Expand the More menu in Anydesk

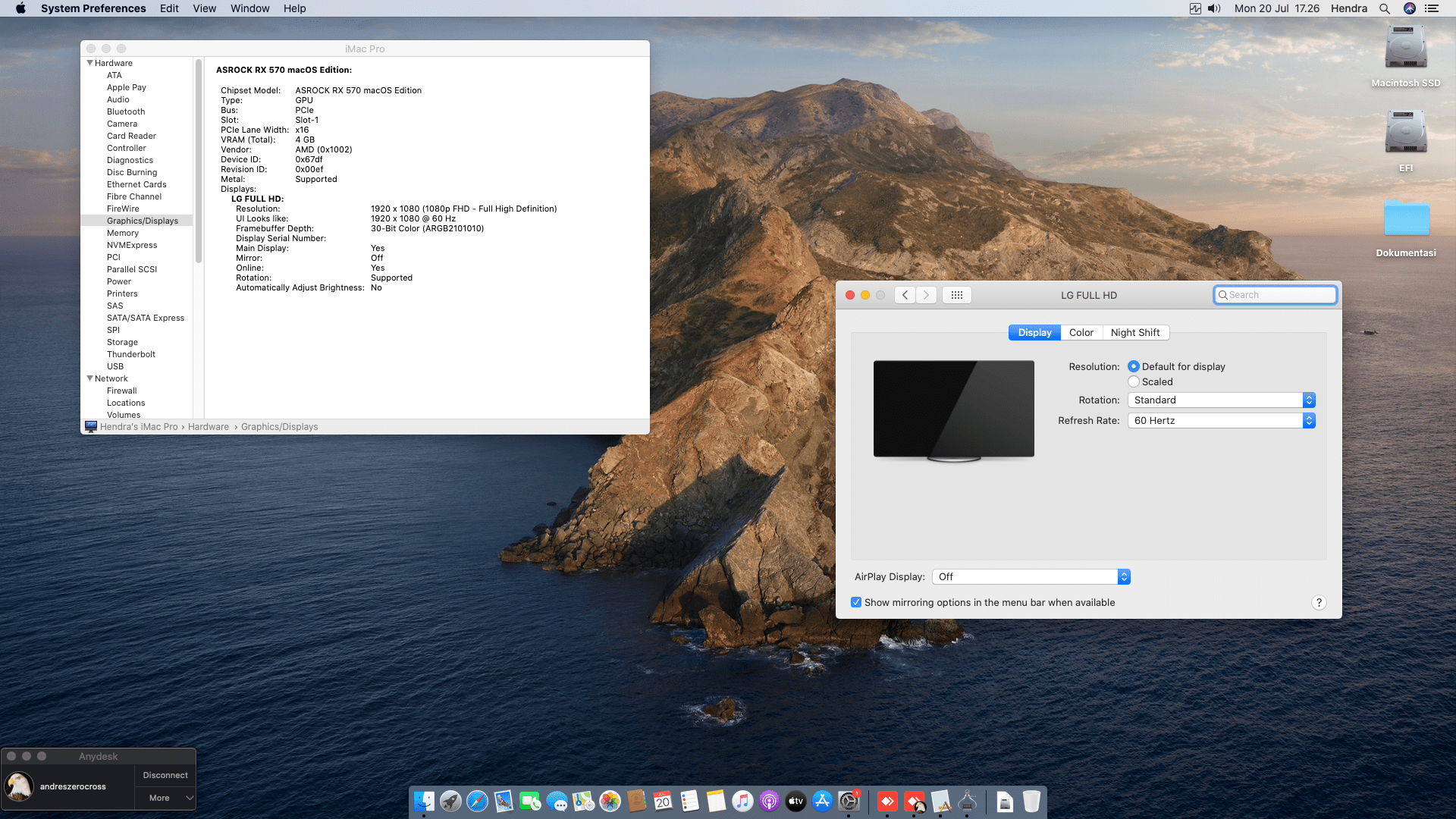[165, 798]
